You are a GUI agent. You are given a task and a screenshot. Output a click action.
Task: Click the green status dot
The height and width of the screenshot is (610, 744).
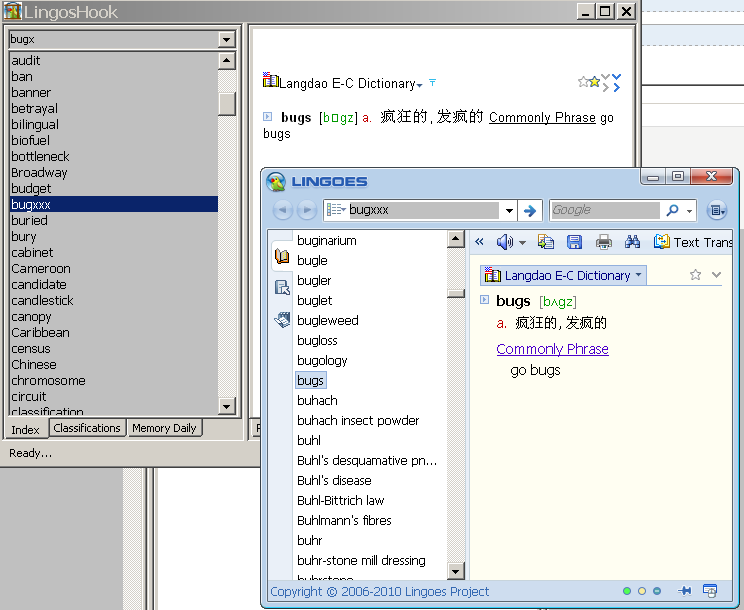(627, 591)
